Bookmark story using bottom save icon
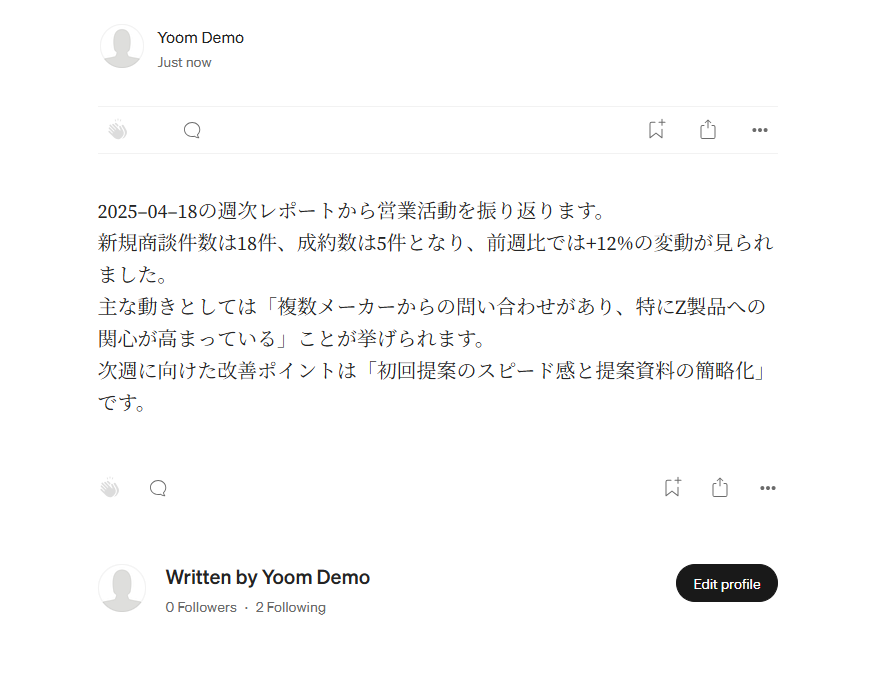The width and height of the screenshot is (889, 675). 672,487
